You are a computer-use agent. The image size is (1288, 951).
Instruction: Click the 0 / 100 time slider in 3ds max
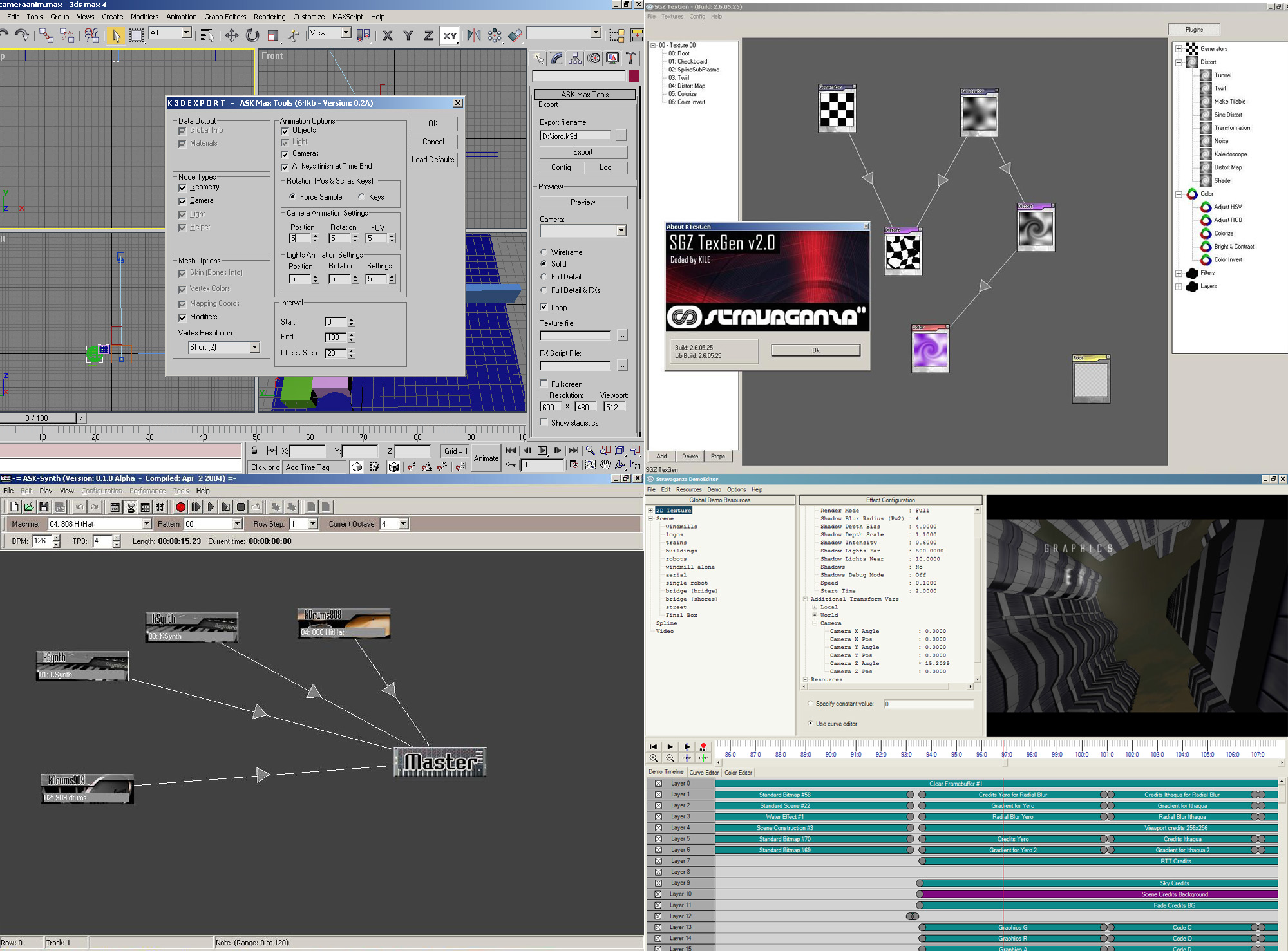(37, 418)
